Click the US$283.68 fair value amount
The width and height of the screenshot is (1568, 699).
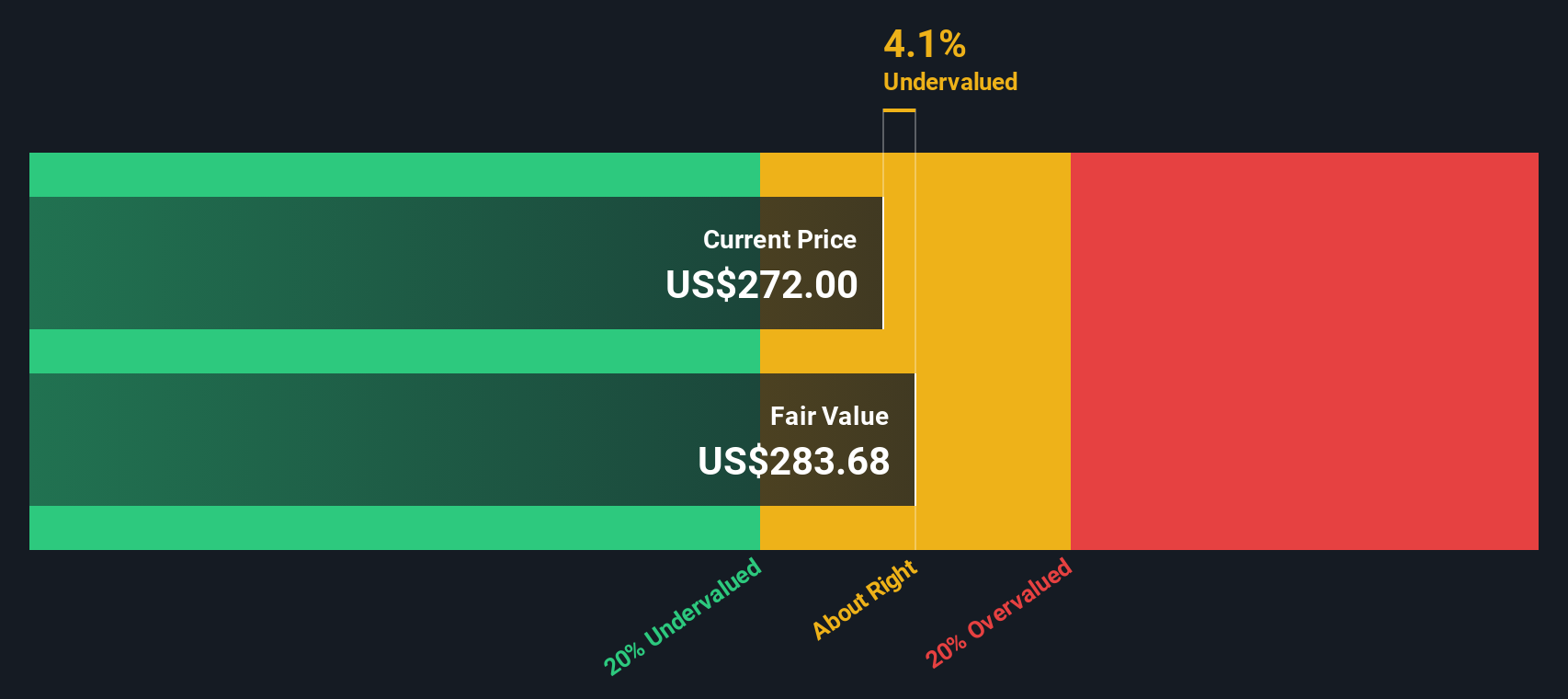[794, 461]
